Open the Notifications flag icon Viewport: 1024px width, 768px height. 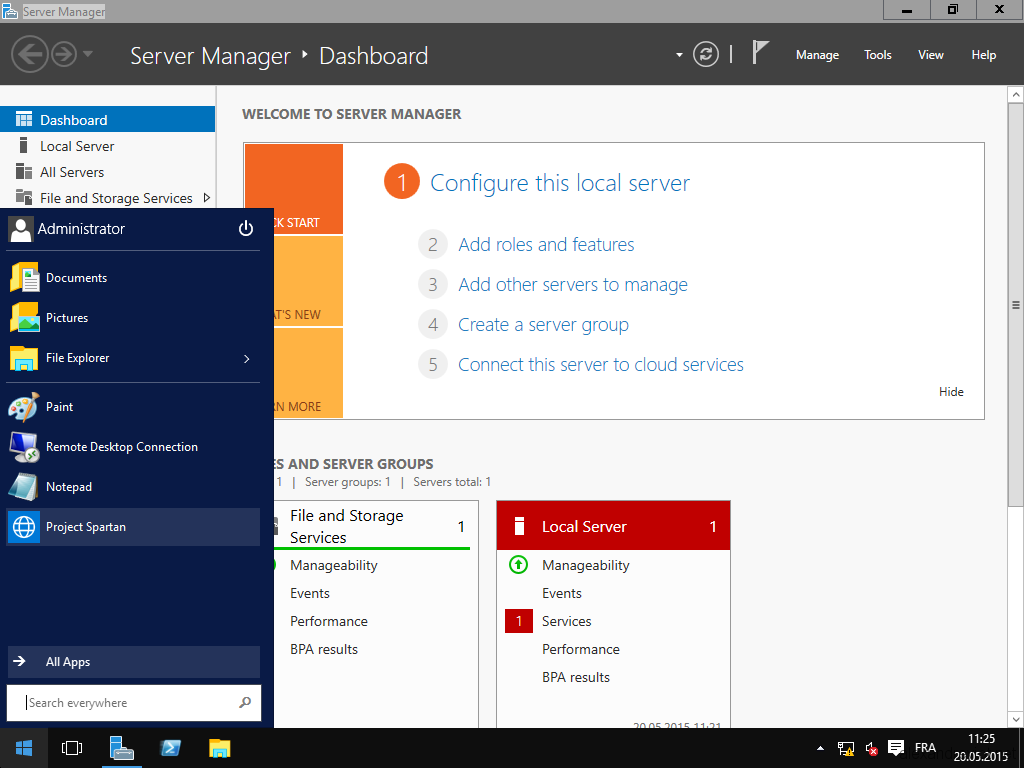click(x=760, y=52)
